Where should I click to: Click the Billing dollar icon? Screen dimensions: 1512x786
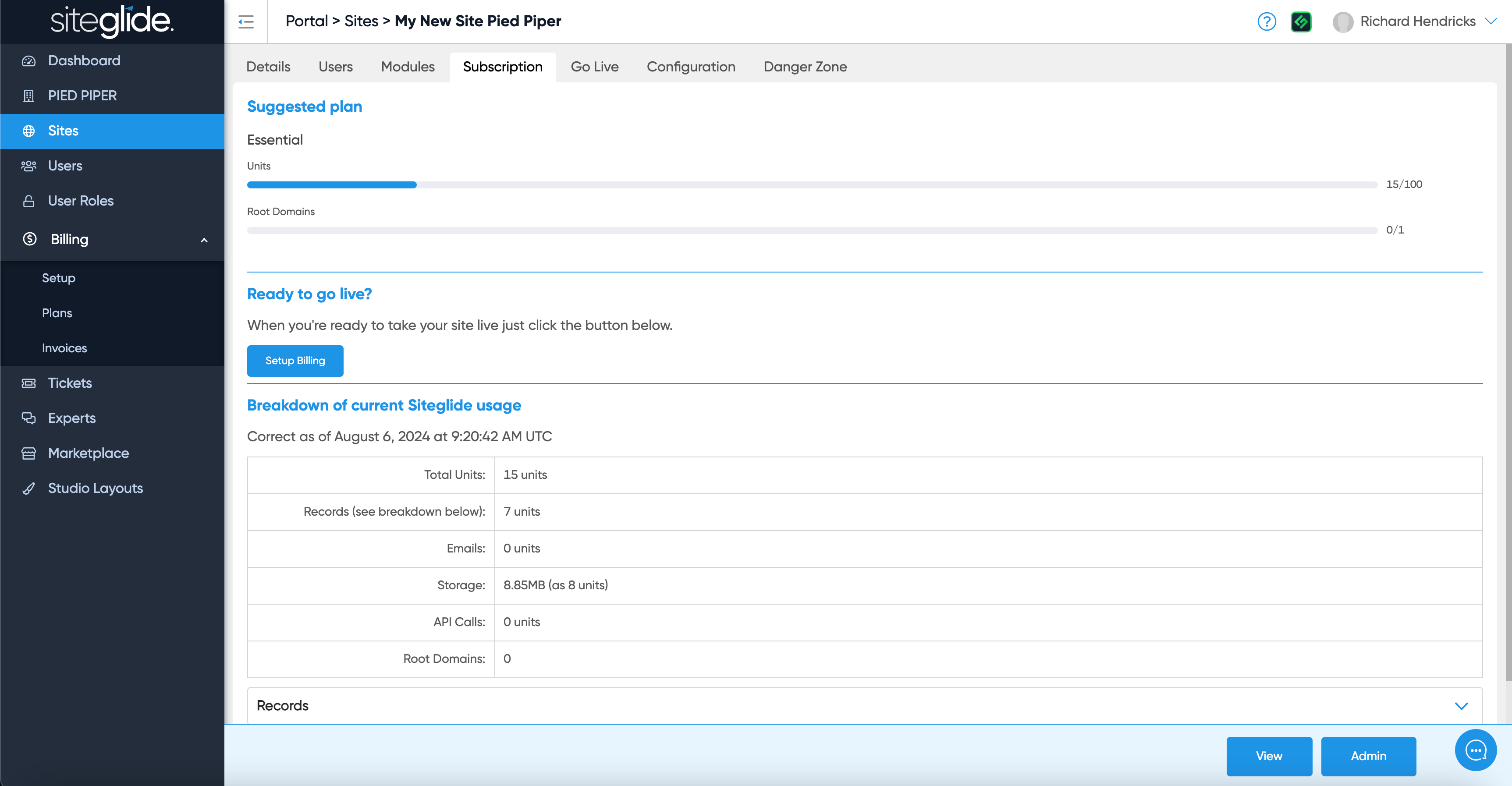tap(30, 239)
